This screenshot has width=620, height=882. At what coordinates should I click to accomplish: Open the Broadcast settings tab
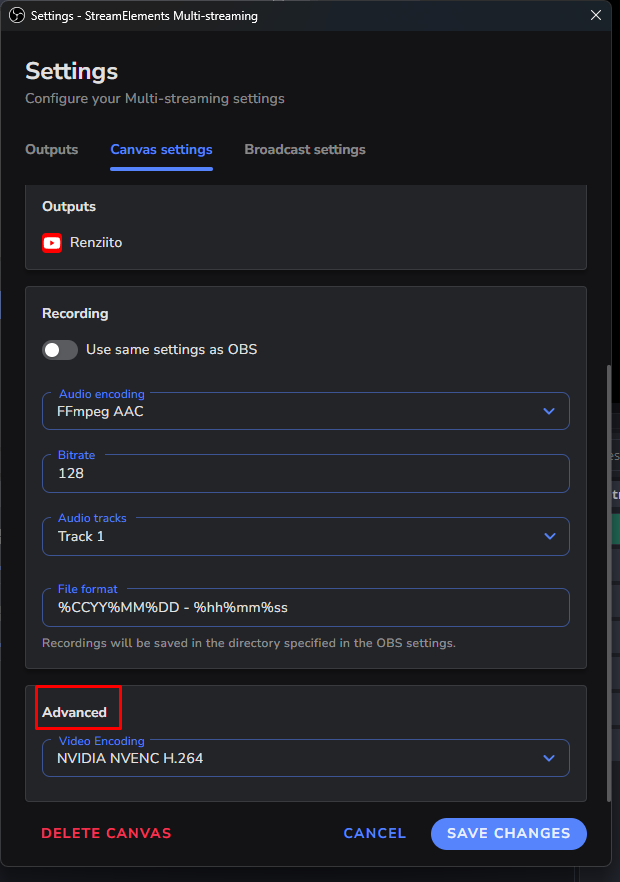pyautogui.click(x=304, y=149)
